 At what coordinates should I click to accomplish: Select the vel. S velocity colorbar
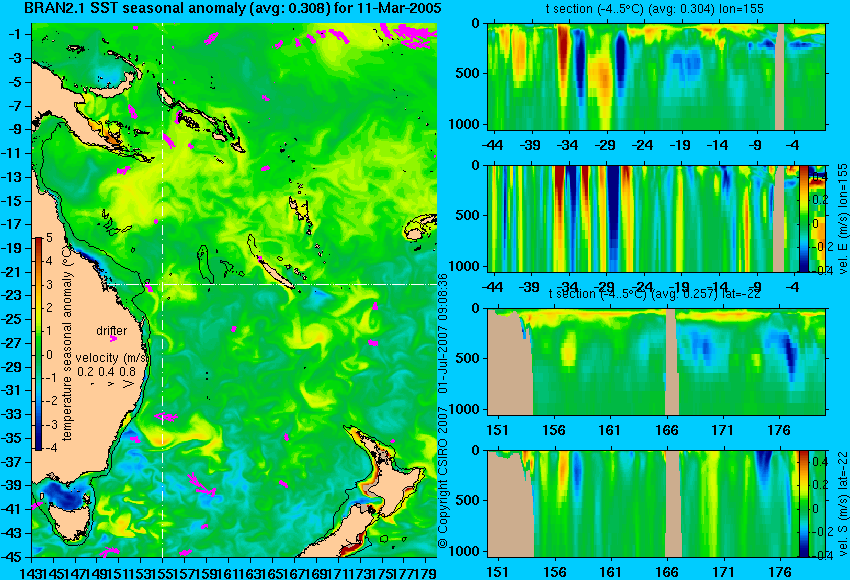[x=803, y=504]
